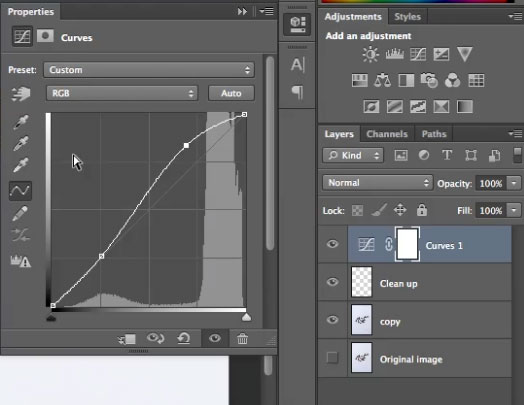This screenshot has height=405, width=524.
Task: Switch to the Styles tab
Action: point(407,16)
